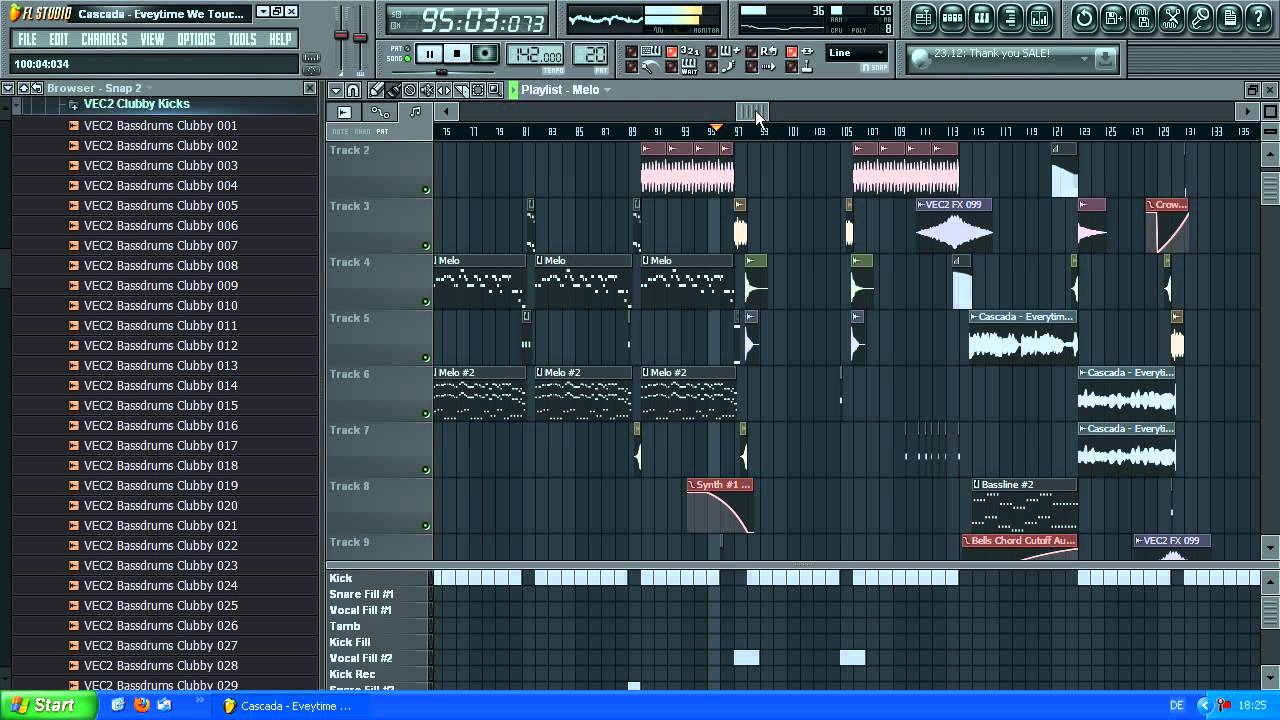Click the news download icon
The width and height of the screenshot is (1280, 720).
[x=1105, y=58]
